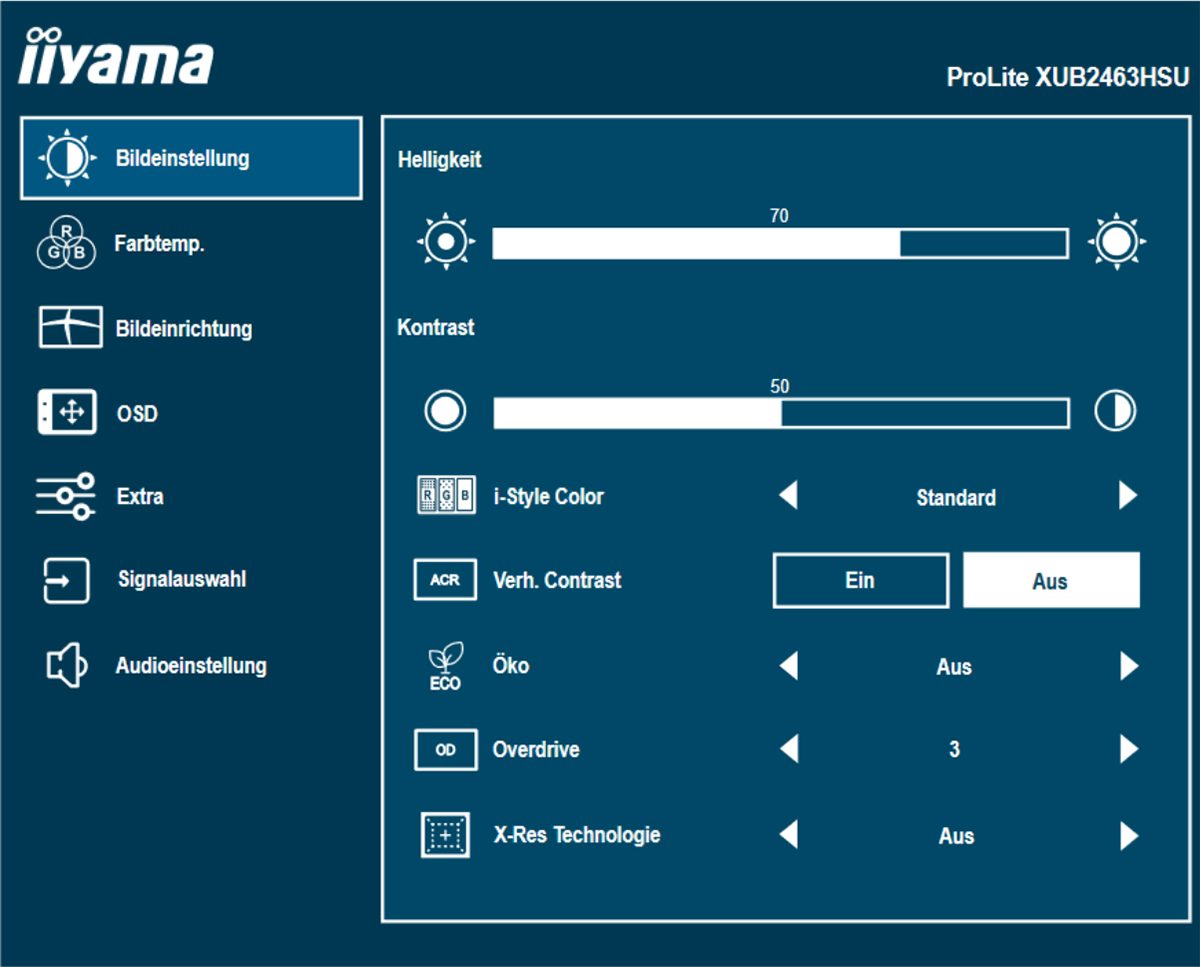Select previous i-Style Color mode
This screenshot has width=1200, height=967.
click(789, 496)
